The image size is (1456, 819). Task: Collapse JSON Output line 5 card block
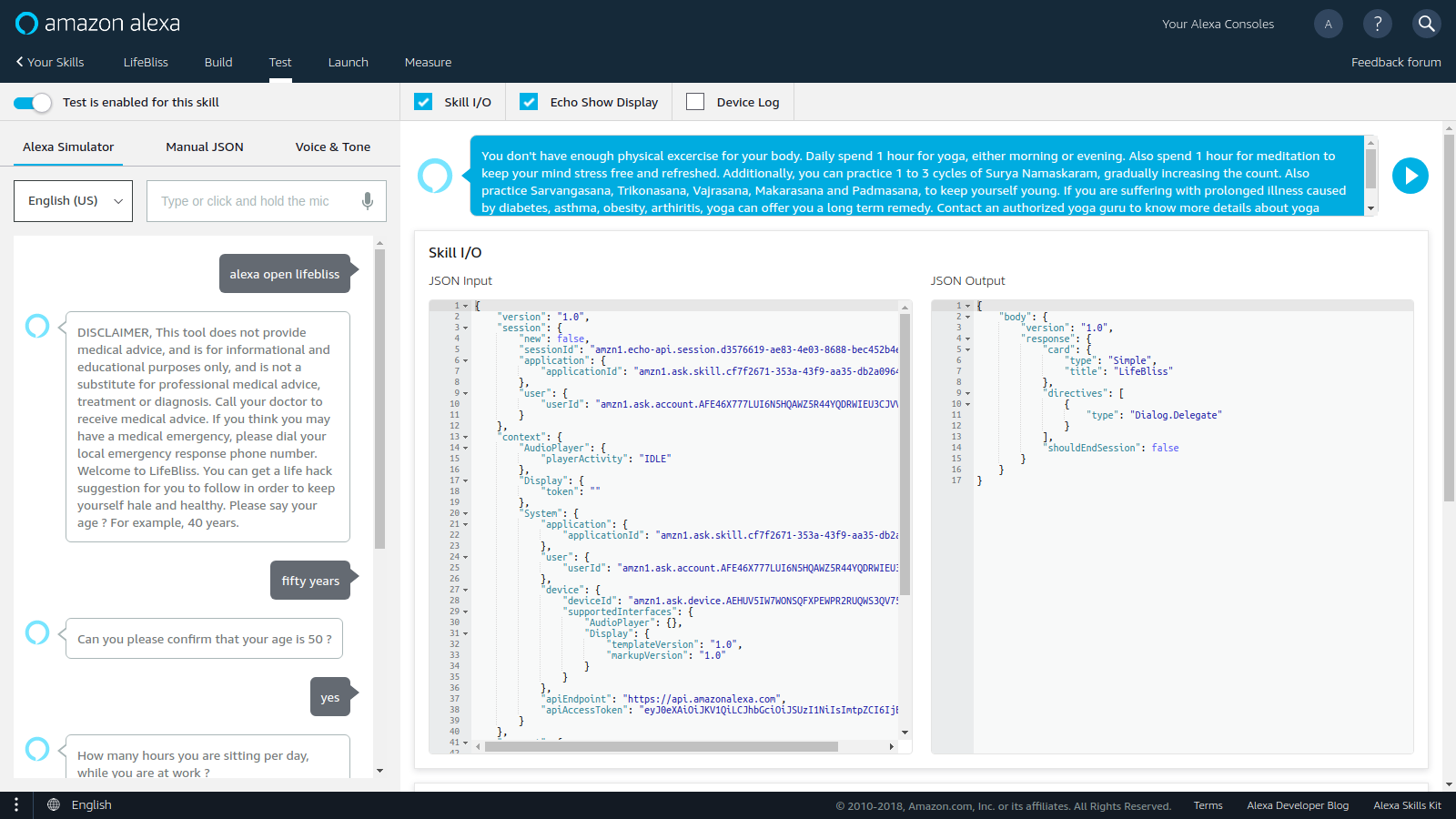[967, 349]
